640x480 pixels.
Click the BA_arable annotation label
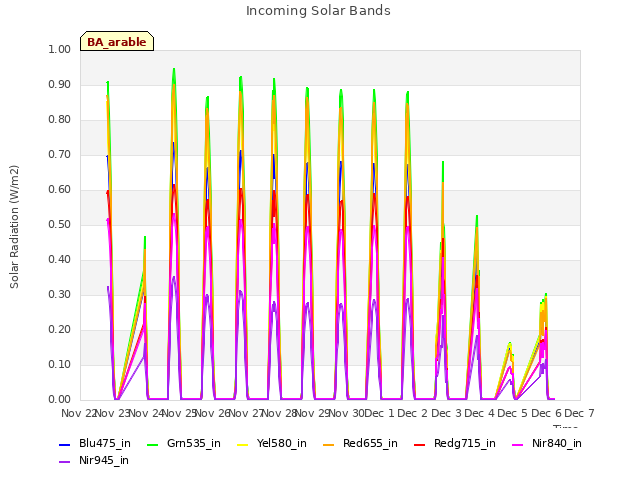point(117,42)
